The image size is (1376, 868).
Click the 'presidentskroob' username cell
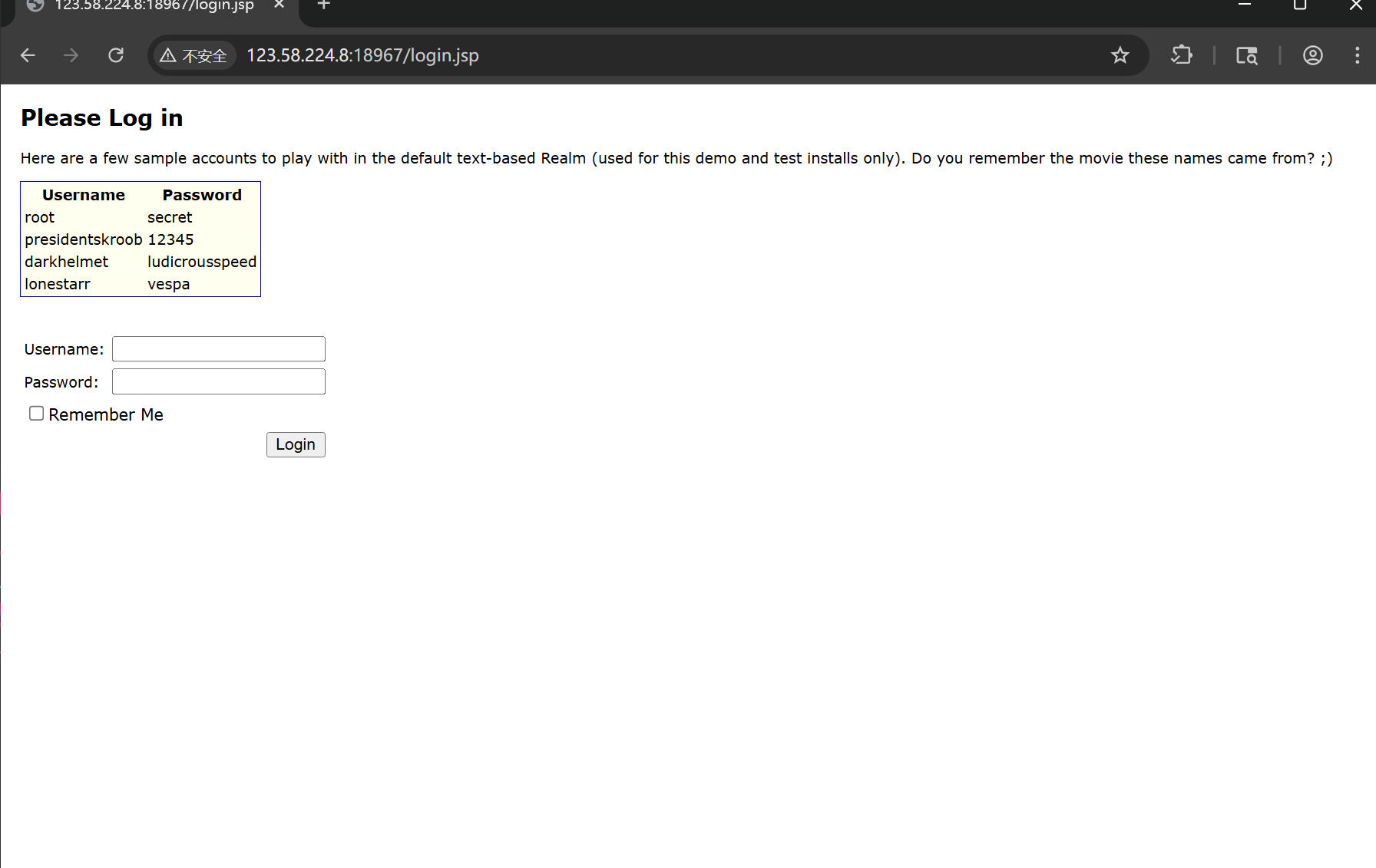coord(84,239)
